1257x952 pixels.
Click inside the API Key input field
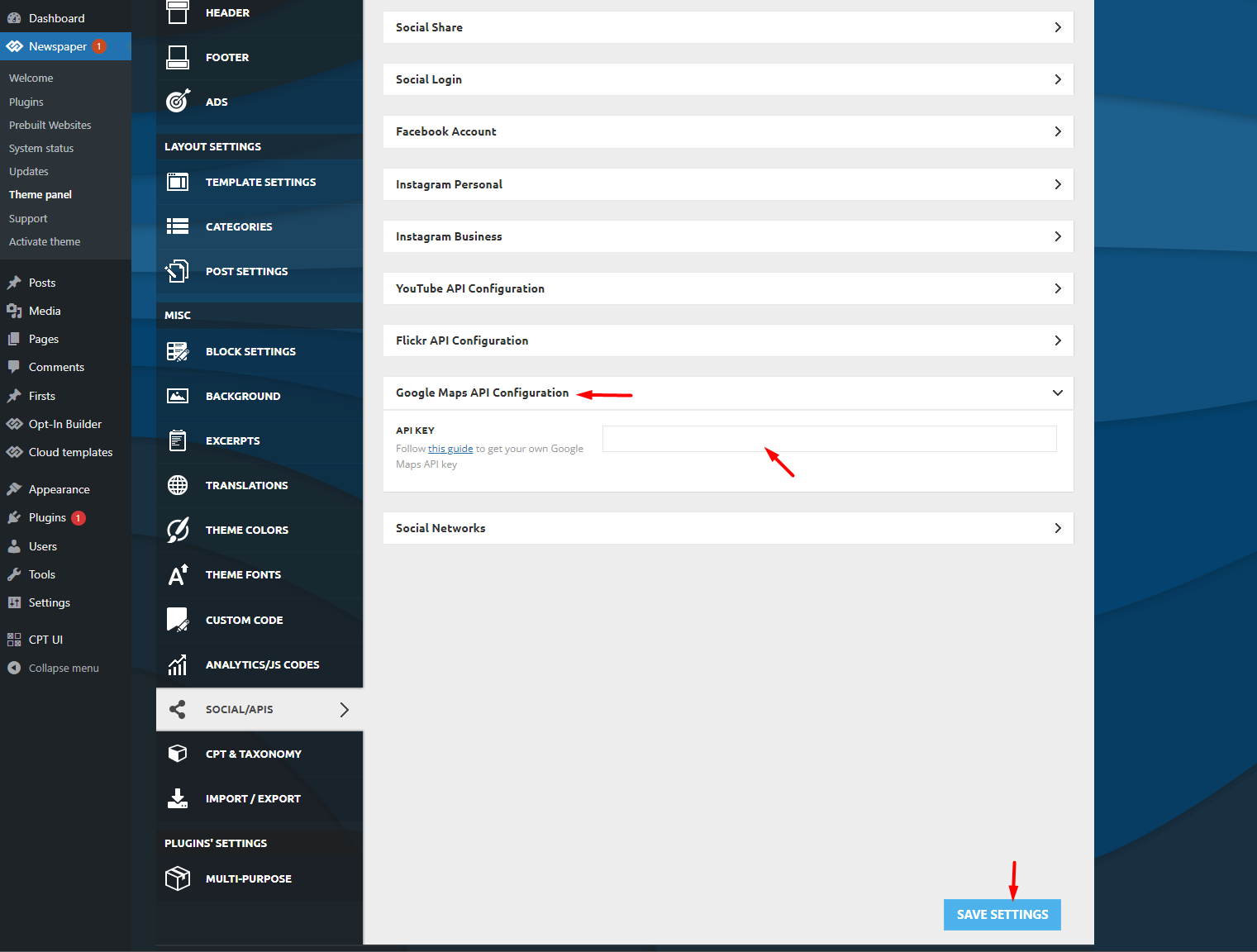pos(829,439)
